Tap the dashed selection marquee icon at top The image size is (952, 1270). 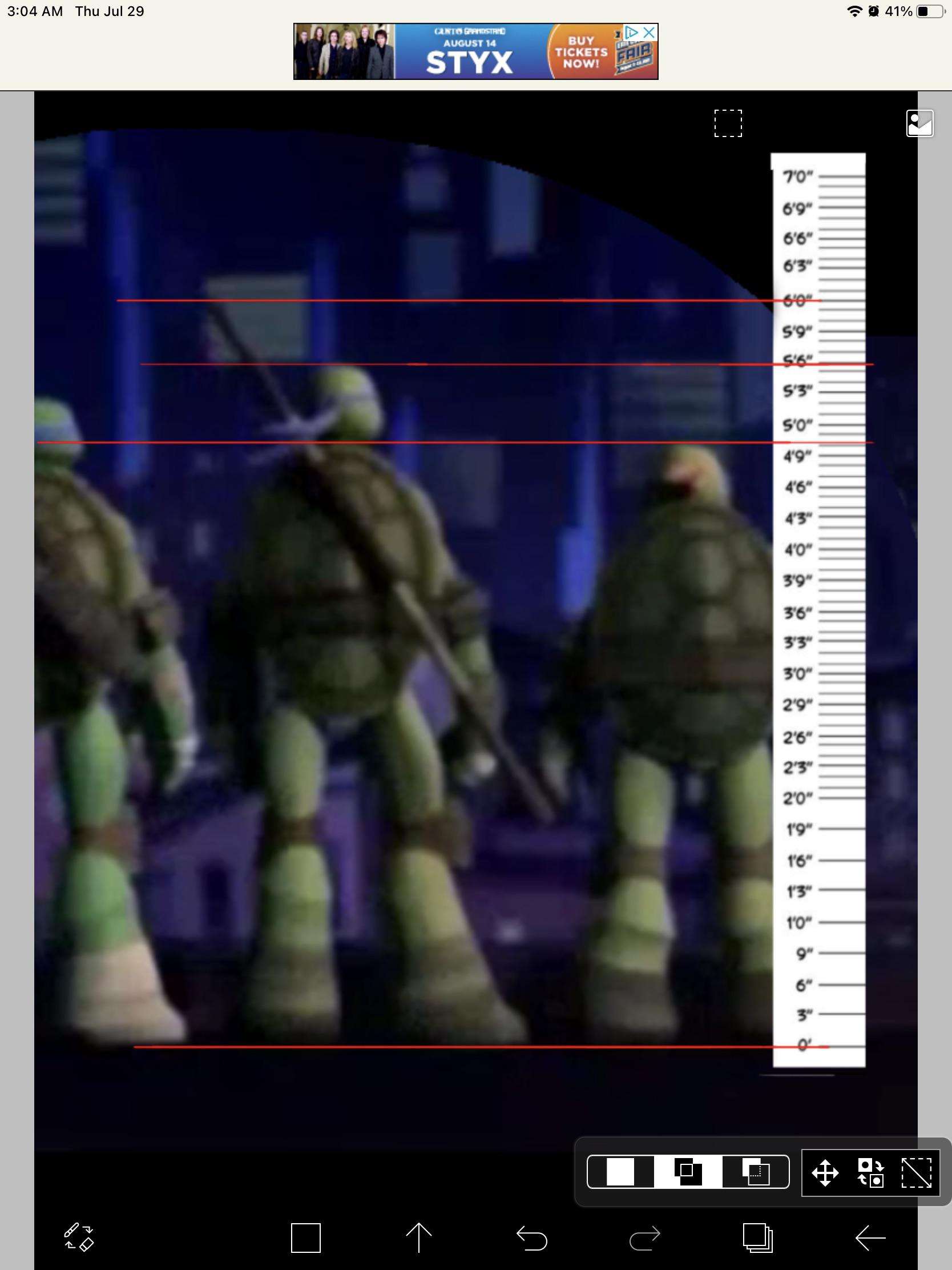pos(727,124)
